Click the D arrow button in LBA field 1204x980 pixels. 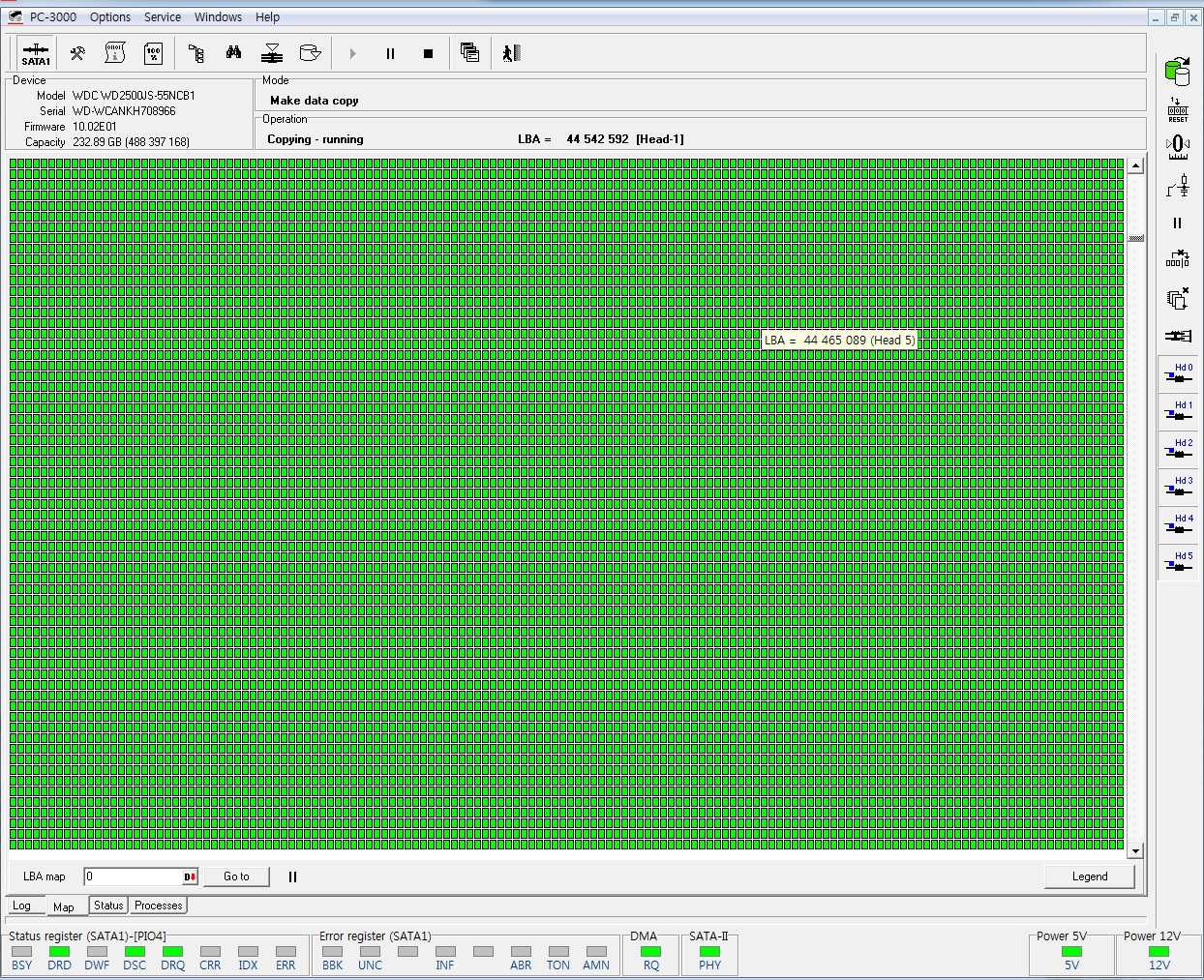pyautogui.click(x=191, y=876)
